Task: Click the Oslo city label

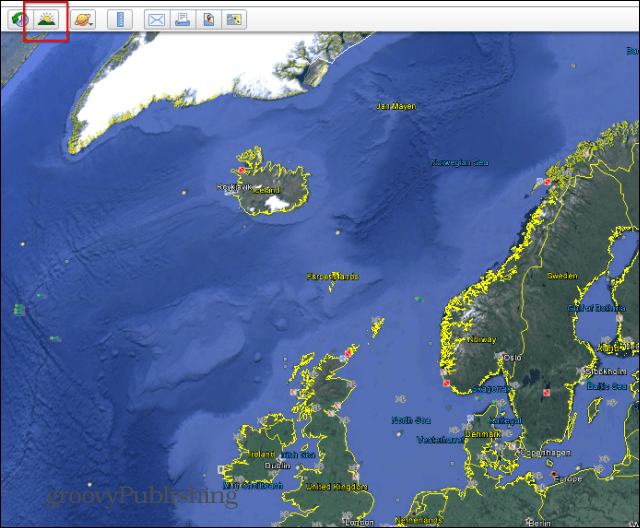Action: 512,358
